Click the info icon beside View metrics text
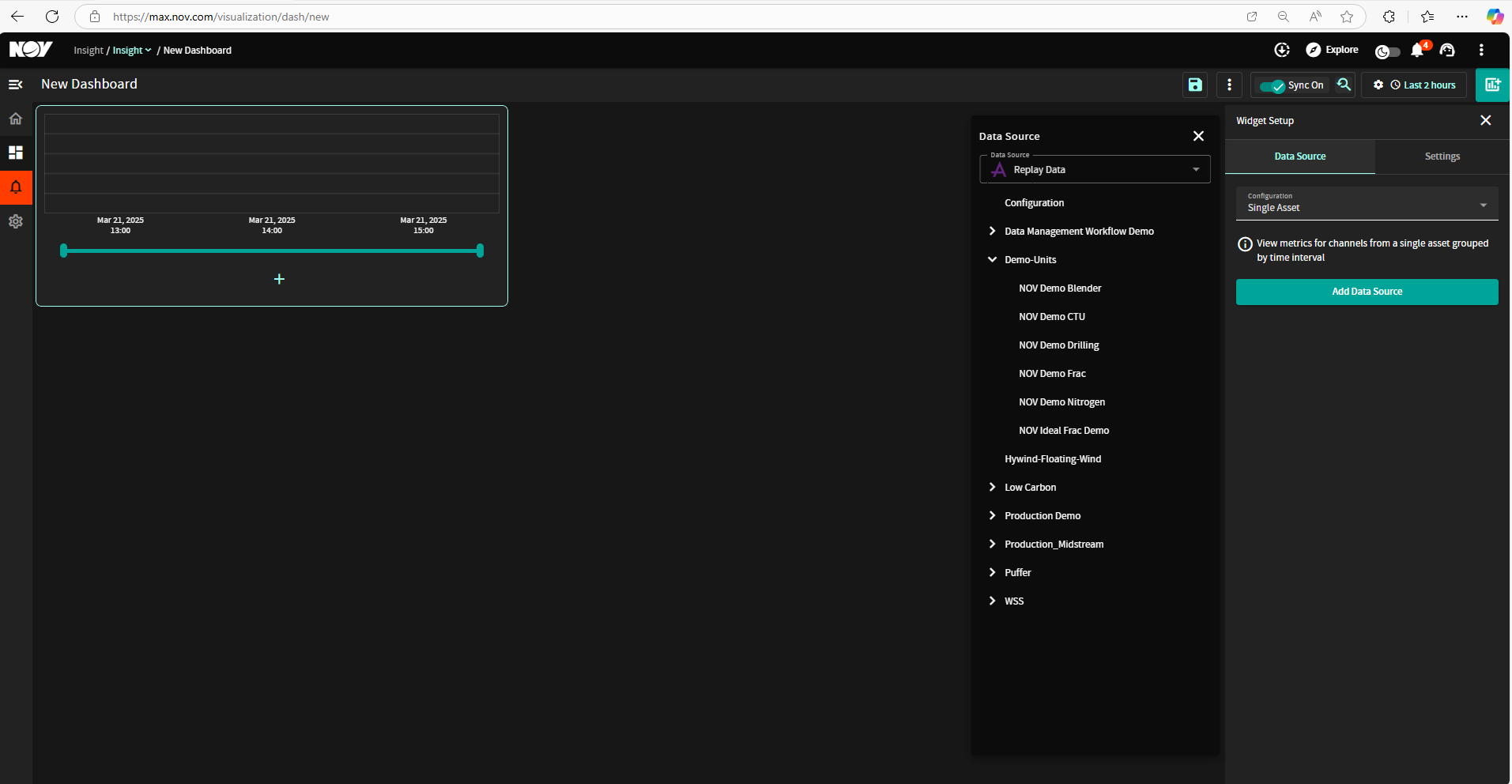The height and width of the screenshot is (784, 1512). (1245, 244)
